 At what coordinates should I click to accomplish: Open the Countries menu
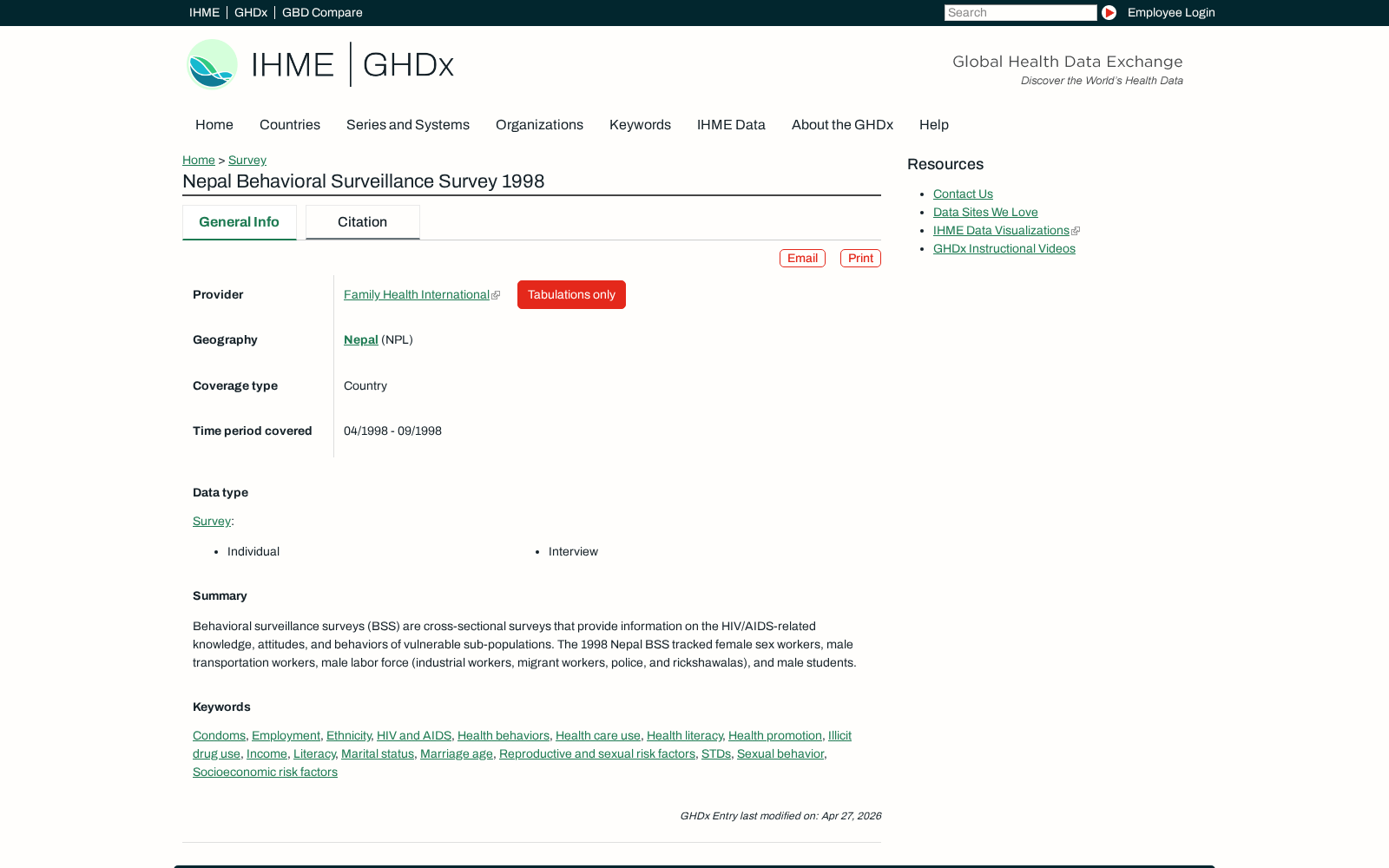pyautogui.click(x=290, y=125)
